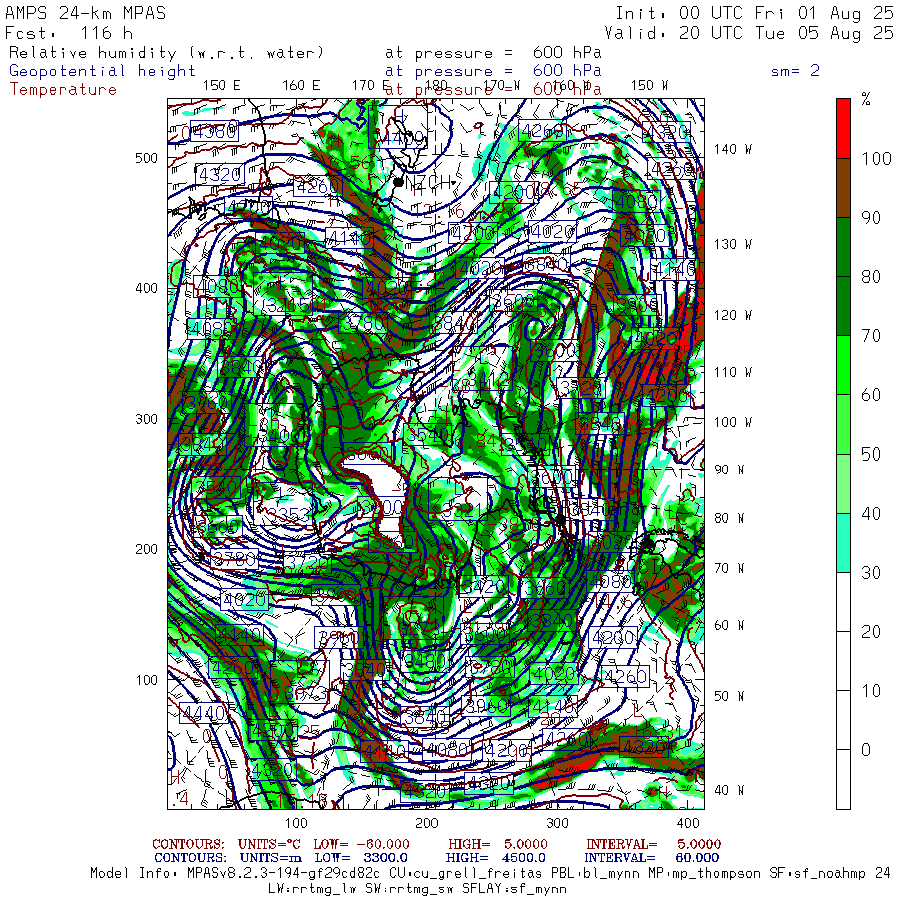Screen dimensions: 900x900
Task: Click the "40 W" longitude label
Action: [x=729, y=790]
